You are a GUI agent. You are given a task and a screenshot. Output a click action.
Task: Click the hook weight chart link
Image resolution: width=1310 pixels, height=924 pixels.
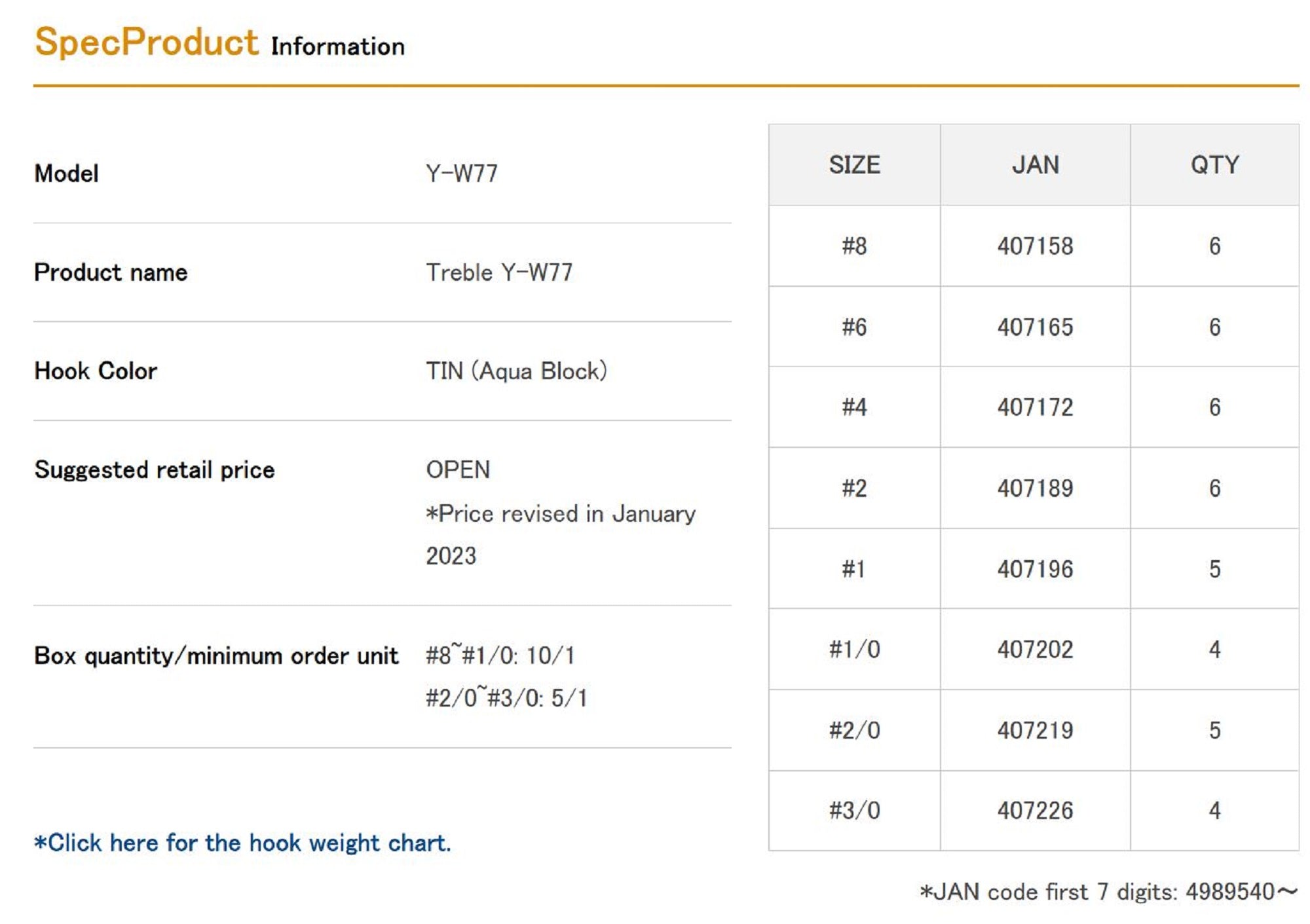(242, 843)
